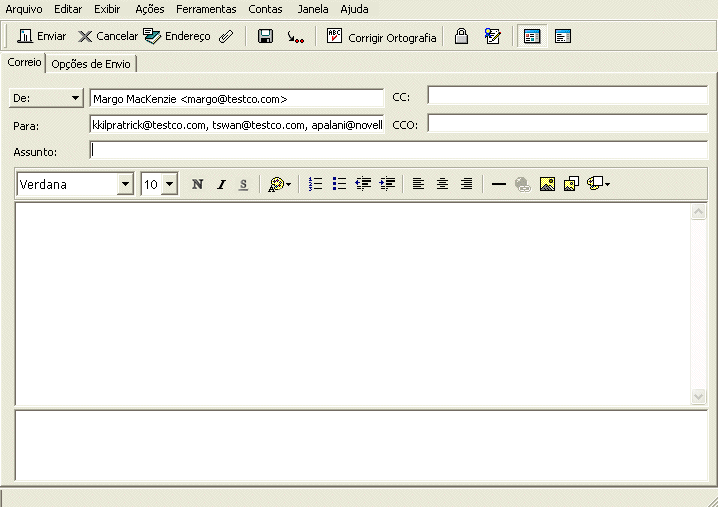Click the background image icon

pos(571,184)
